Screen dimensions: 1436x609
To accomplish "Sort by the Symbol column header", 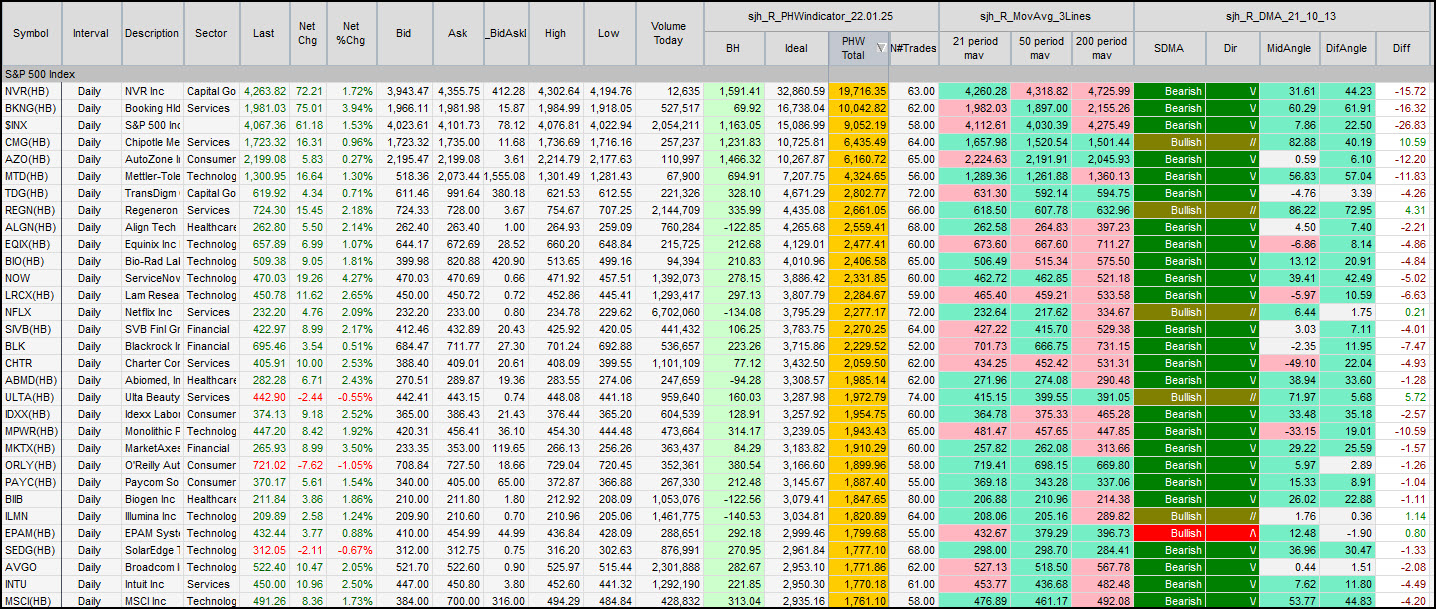I will pos(31,33).
